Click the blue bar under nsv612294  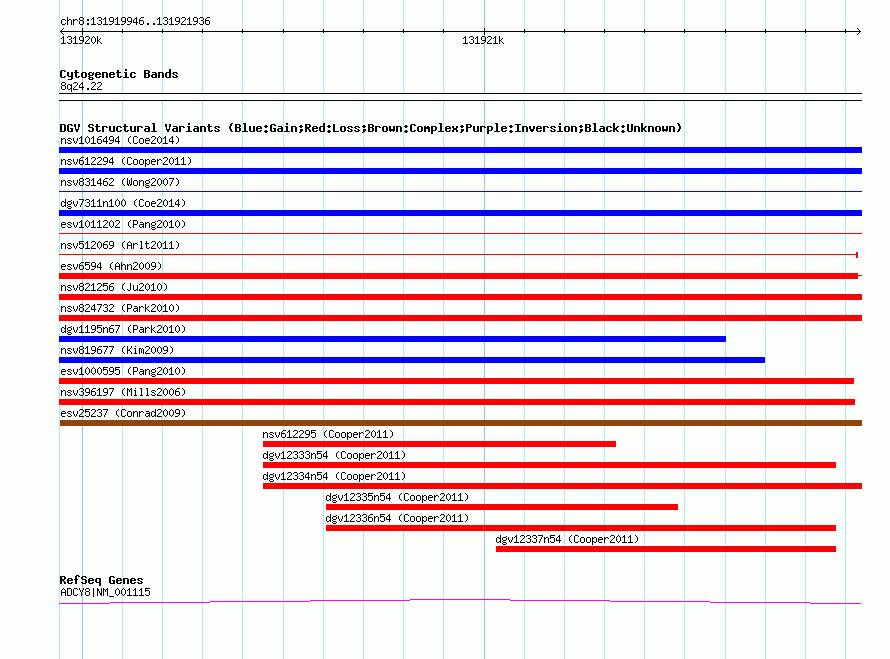tap(460, 171)
